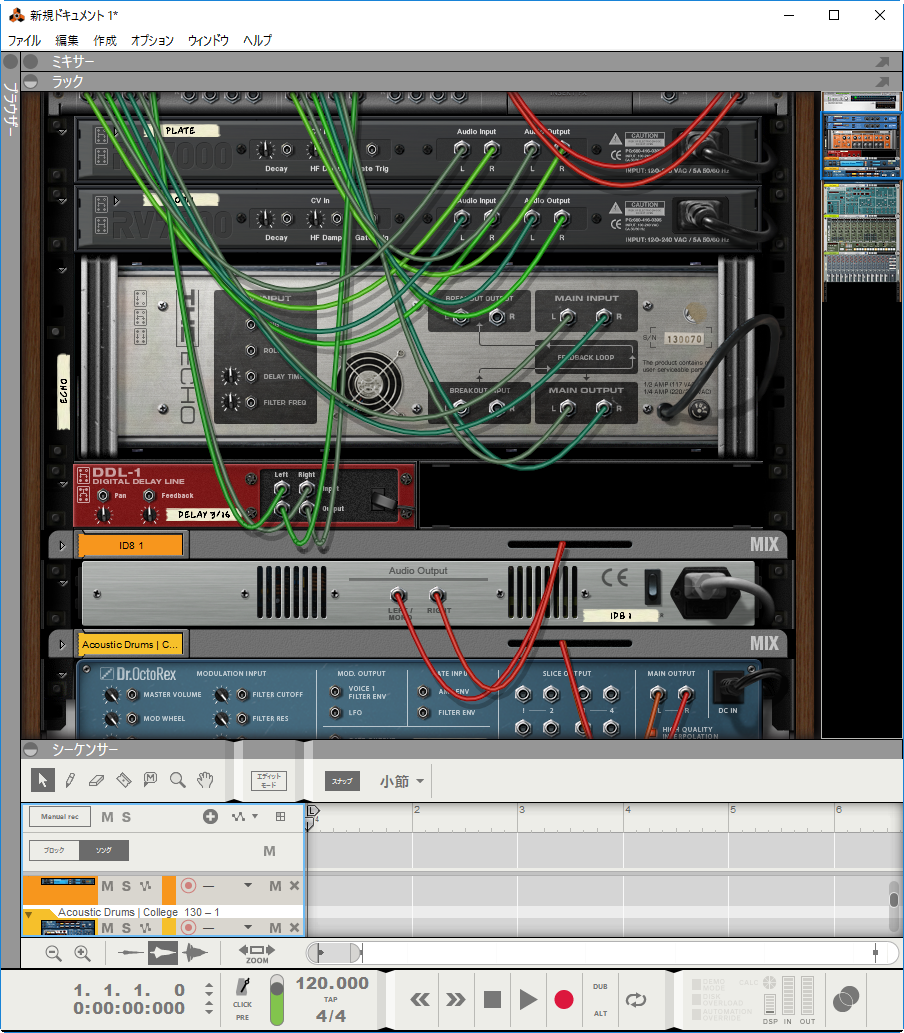Select the Hand tool
904x1033 pixels.
(205, 780)
